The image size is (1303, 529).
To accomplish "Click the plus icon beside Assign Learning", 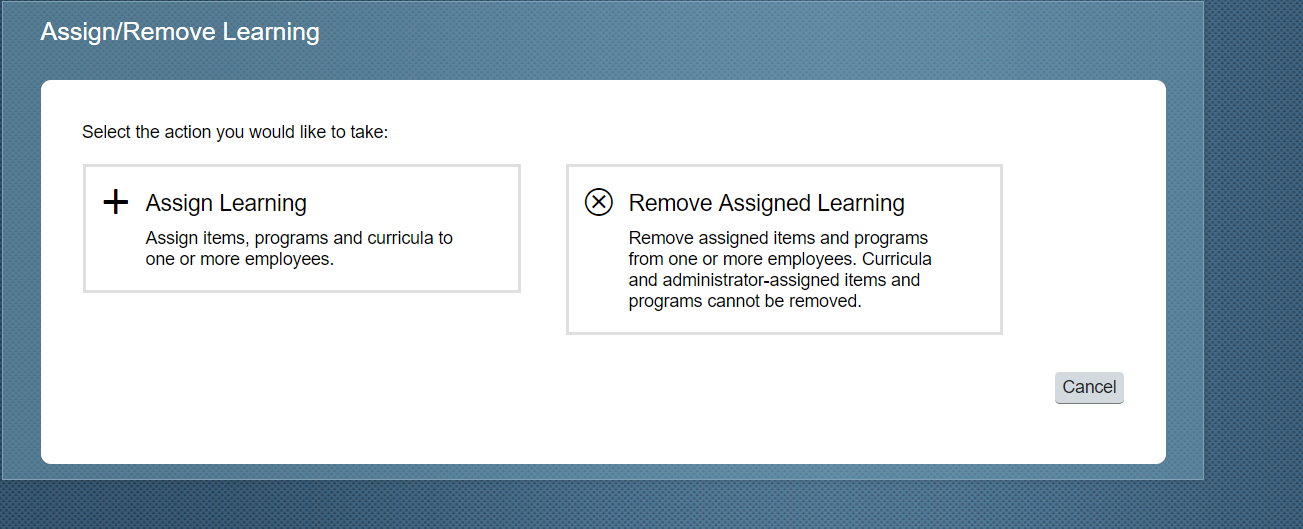I will [116, 203].
